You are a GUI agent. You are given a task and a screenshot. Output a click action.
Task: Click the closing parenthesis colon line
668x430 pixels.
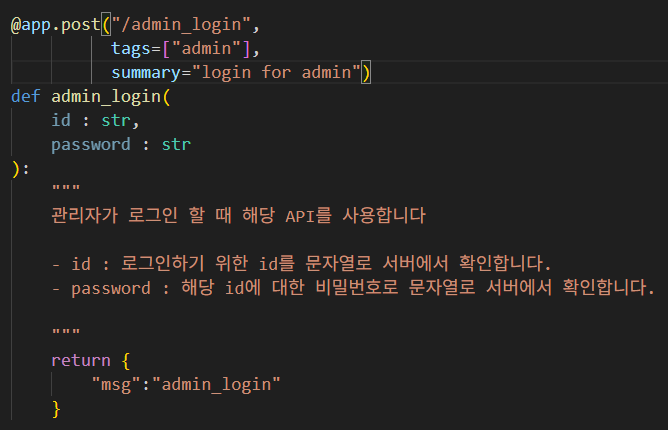20,169
